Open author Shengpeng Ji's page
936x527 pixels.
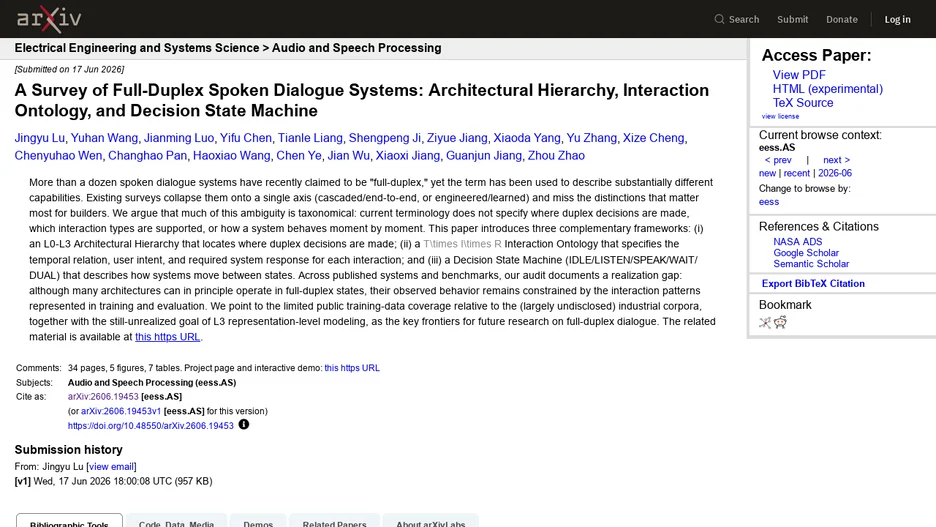384,138
